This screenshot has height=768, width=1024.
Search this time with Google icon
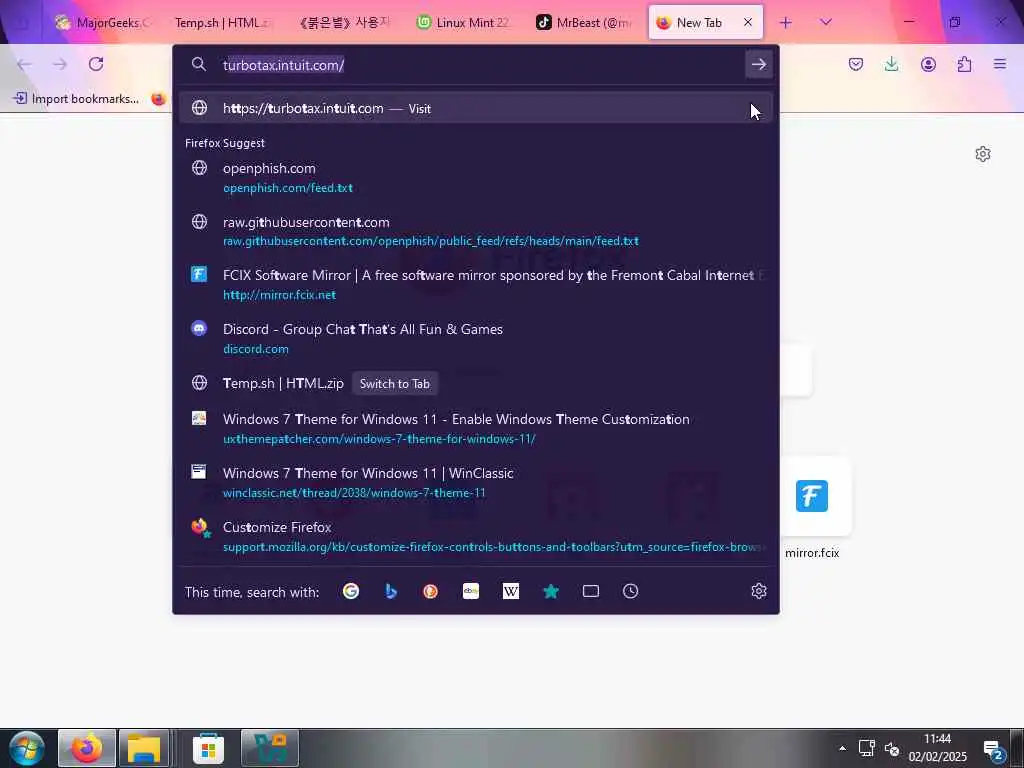point(351,591)
